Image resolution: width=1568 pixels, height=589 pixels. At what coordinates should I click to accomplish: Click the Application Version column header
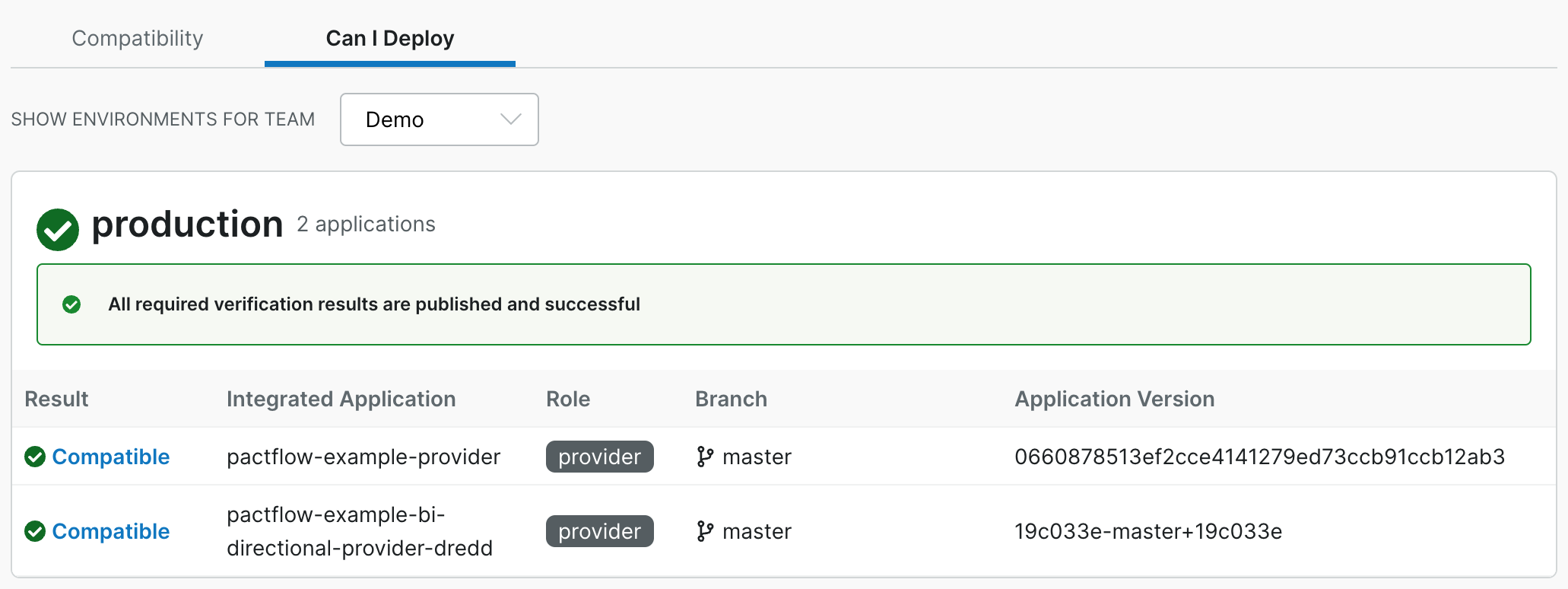click(x=1115, y=399)
